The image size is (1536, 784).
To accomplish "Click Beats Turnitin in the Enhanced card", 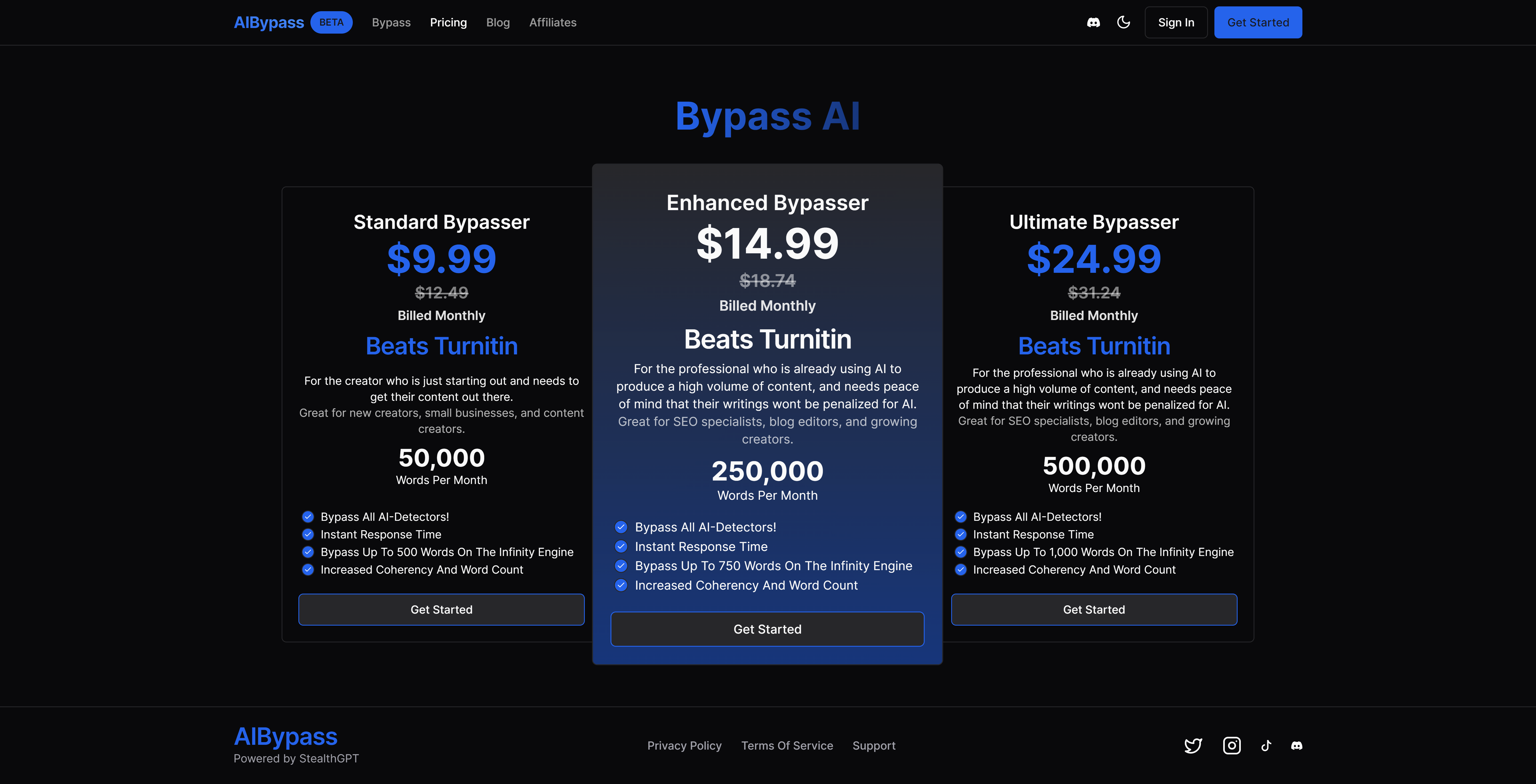I will pos(767,339).
